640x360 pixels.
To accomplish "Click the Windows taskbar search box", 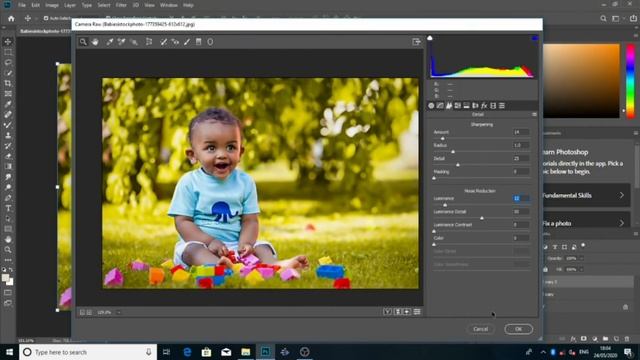I will [88, 352].
